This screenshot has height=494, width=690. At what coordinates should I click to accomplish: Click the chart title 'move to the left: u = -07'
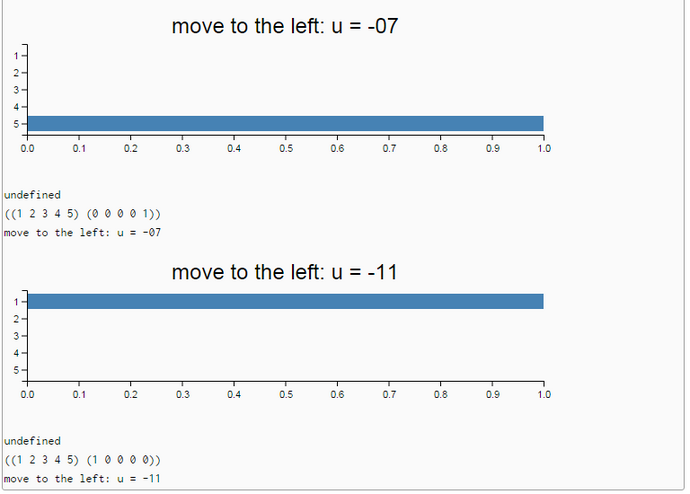285,26
